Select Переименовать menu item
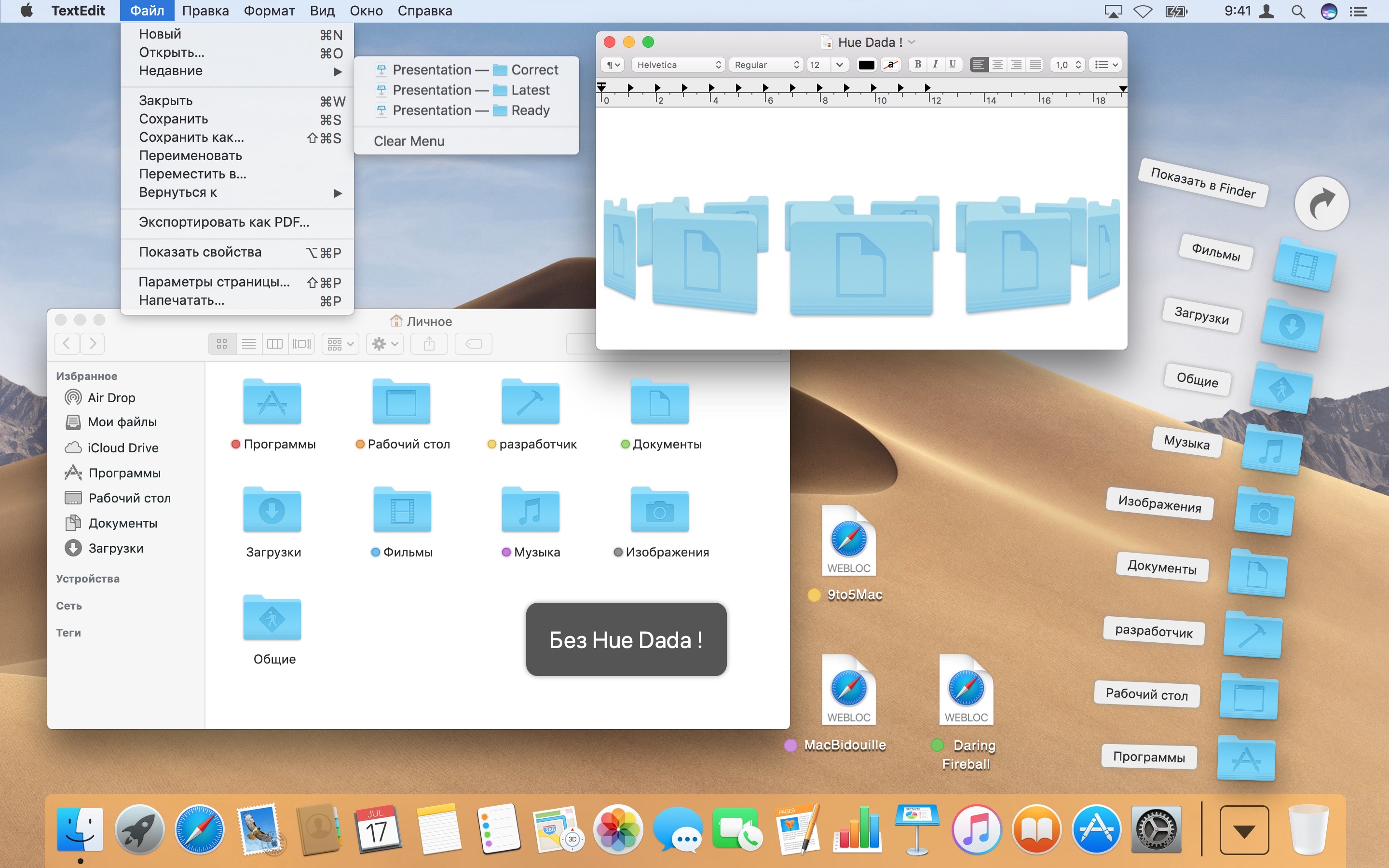This screenshot has height=868, width=1389. 236,156
